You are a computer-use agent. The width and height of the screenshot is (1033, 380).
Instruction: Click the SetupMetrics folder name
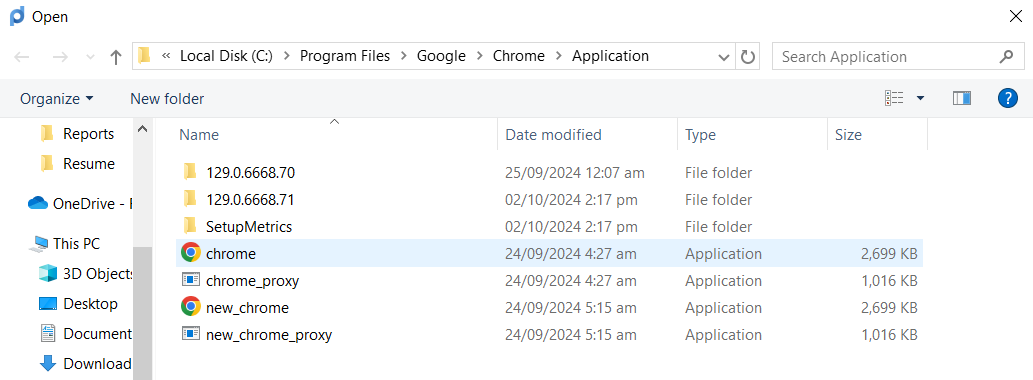249,227
